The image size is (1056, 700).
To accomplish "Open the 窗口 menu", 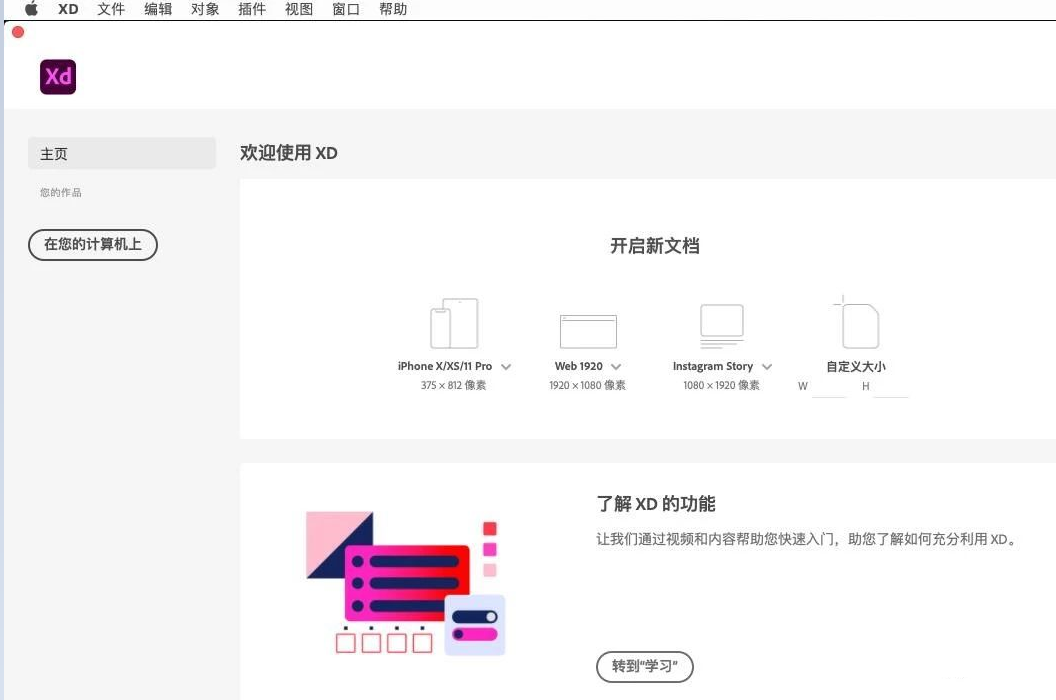I will 346,9.
